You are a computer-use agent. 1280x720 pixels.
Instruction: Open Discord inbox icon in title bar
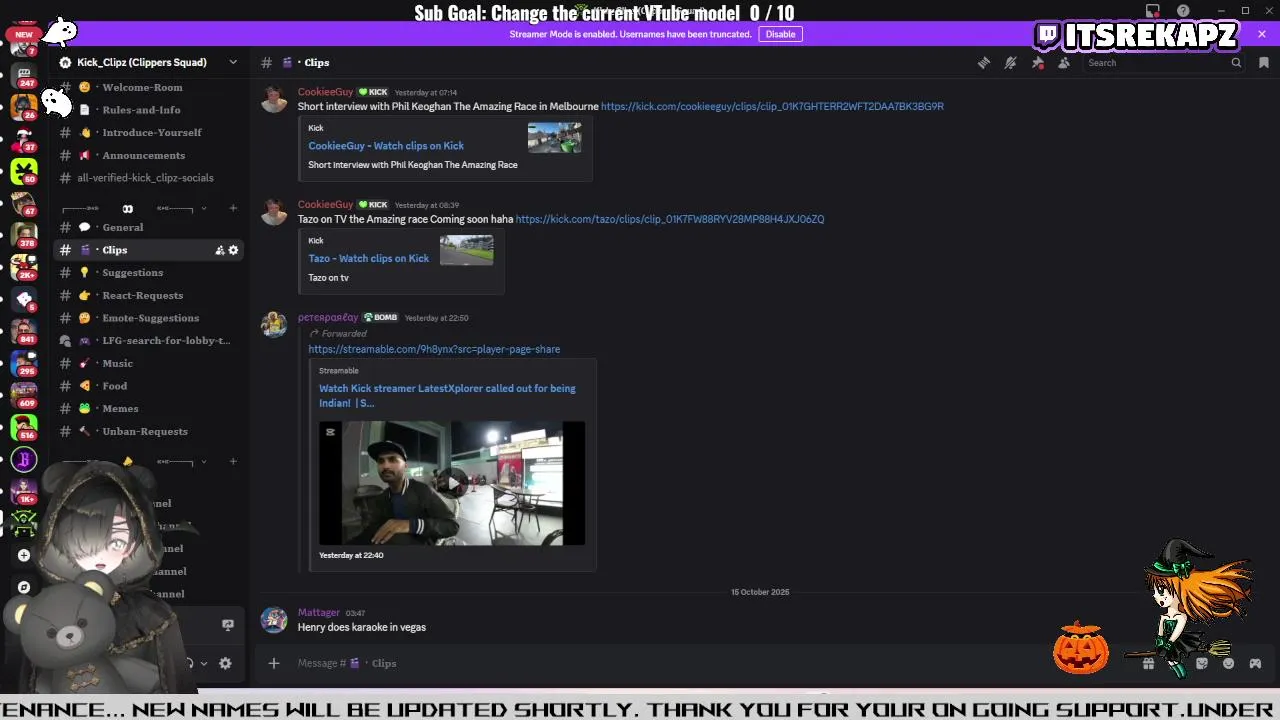(x=1153, y=11)
